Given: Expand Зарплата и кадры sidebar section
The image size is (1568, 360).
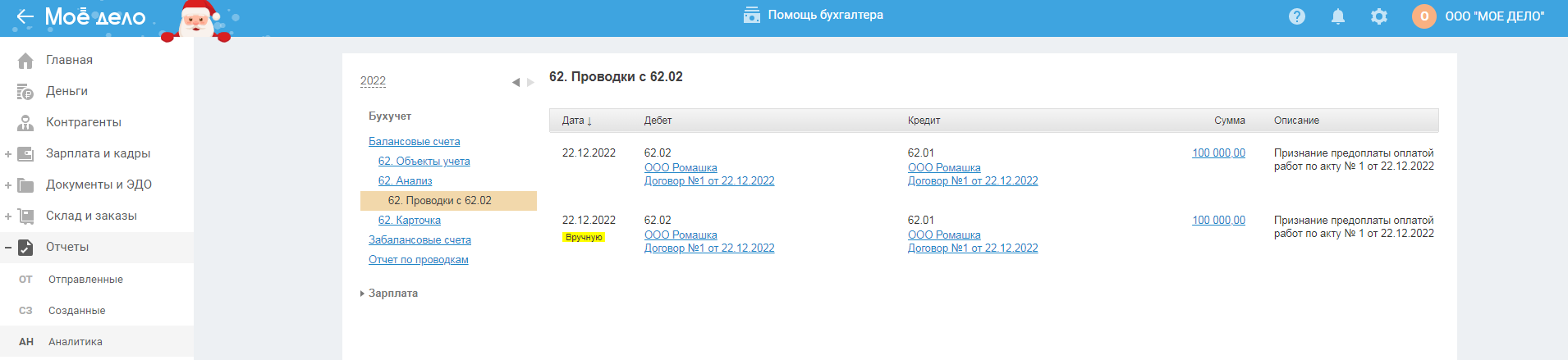Looking at the screenshot, I should 8,154.
